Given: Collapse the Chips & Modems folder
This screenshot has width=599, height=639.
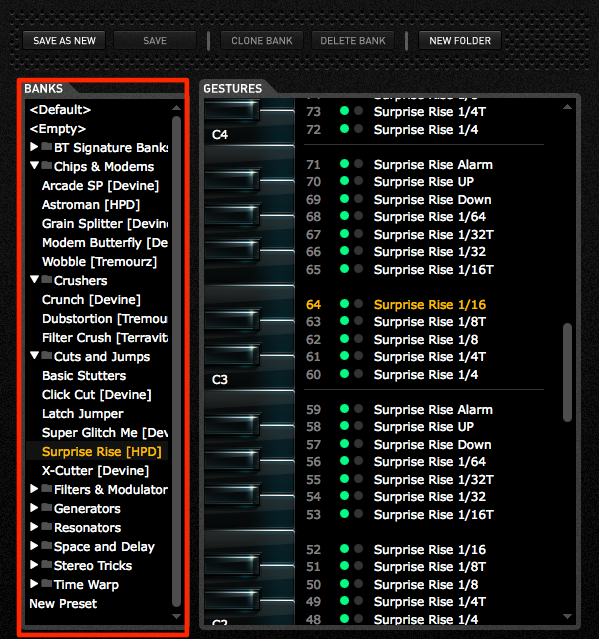Looking at the screenshot, I should click(x=34, y=165).
